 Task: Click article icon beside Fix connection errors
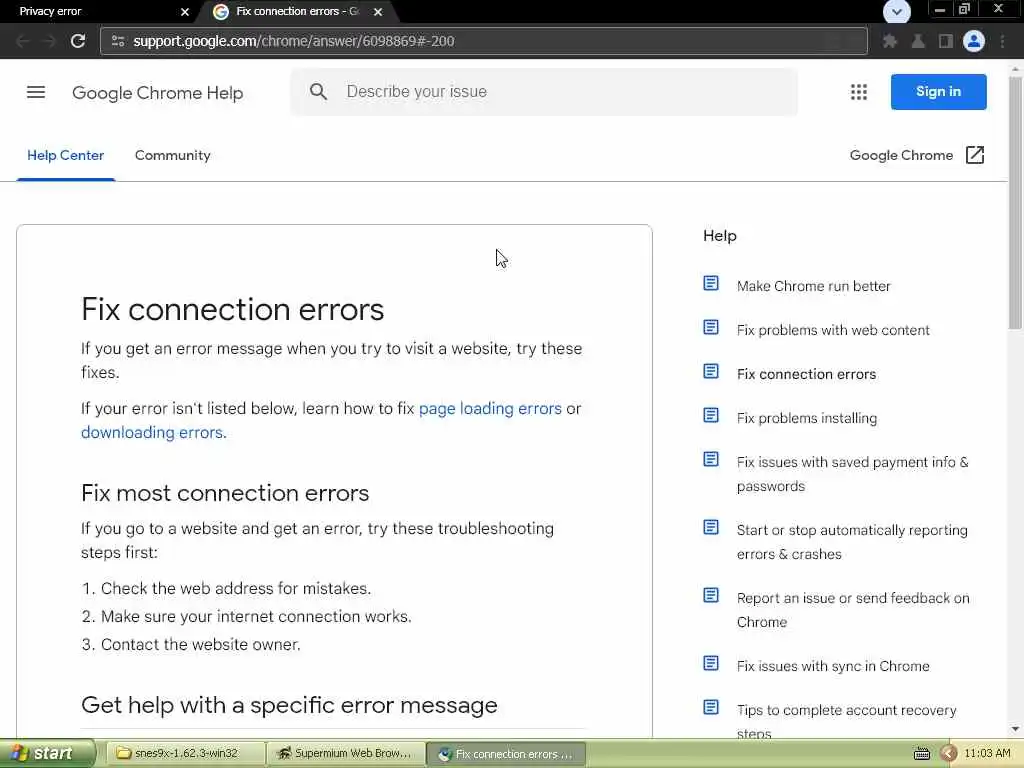711,372
